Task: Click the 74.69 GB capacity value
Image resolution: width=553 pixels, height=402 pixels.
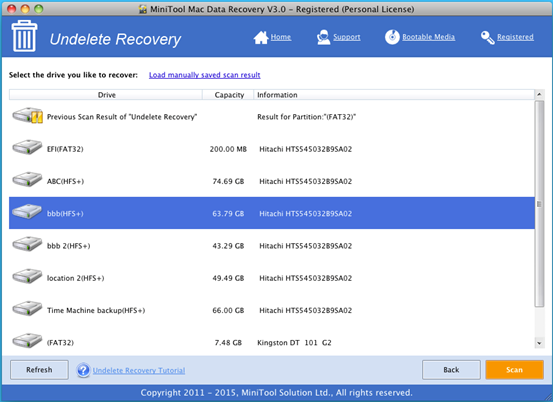Action: pos(228,182)
